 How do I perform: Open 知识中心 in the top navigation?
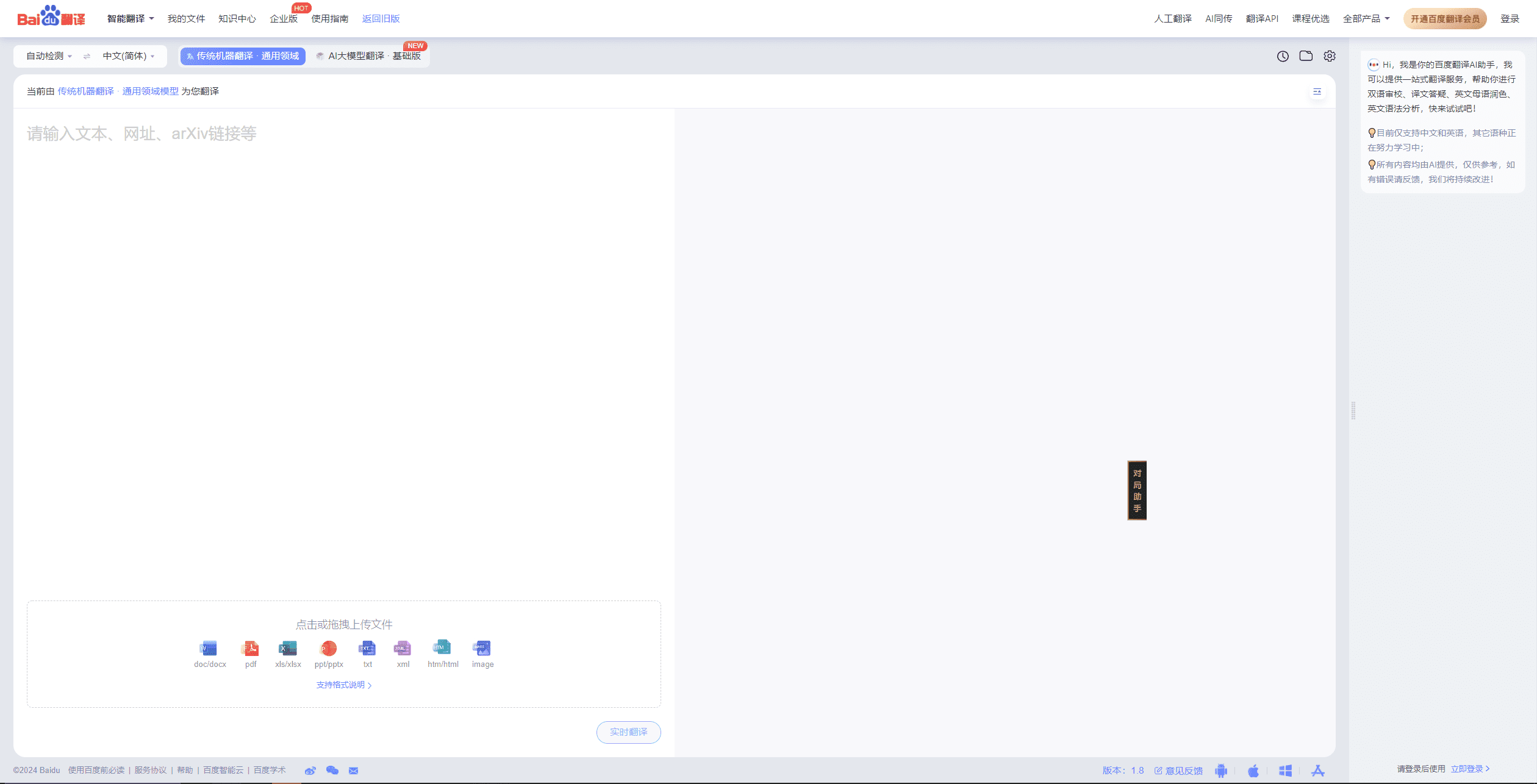point(237,19)
